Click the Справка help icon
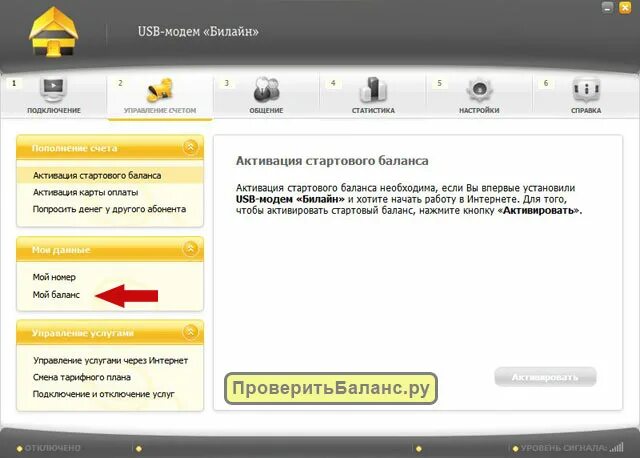This screenshot has width=640, height=458. [586, 89]
